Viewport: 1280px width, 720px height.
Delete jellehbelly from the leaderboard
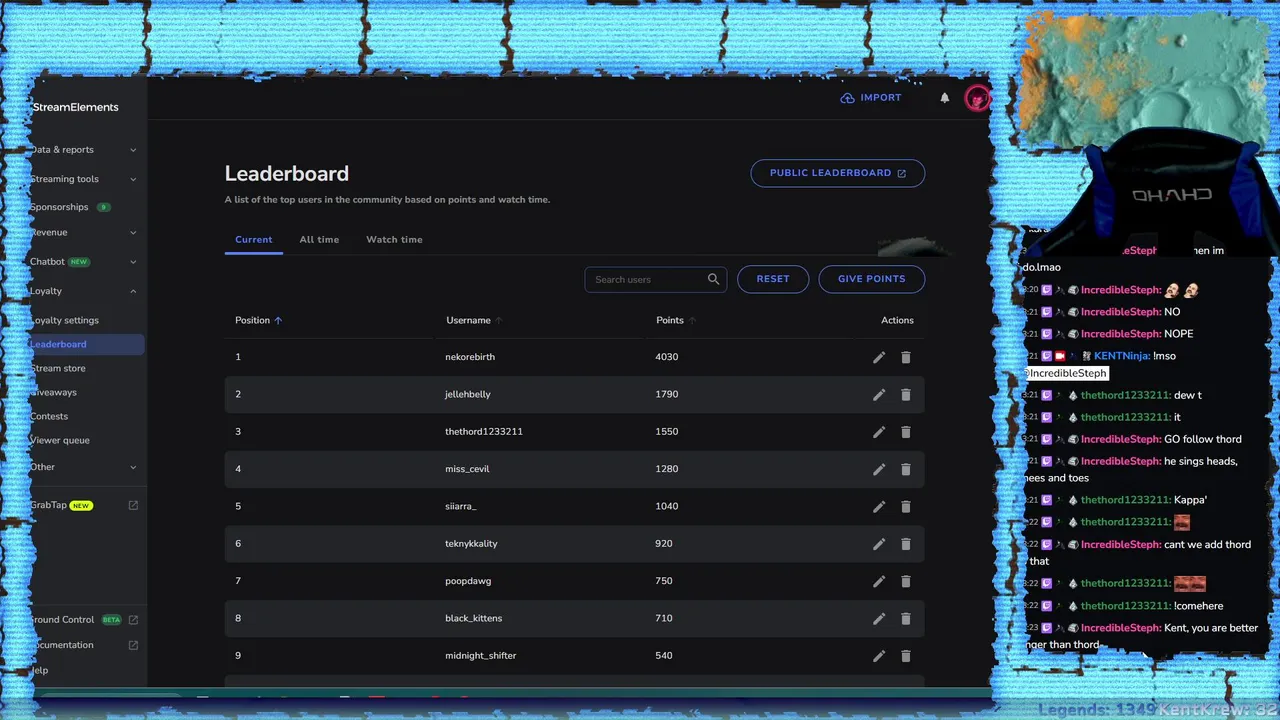tap(906, 395)
